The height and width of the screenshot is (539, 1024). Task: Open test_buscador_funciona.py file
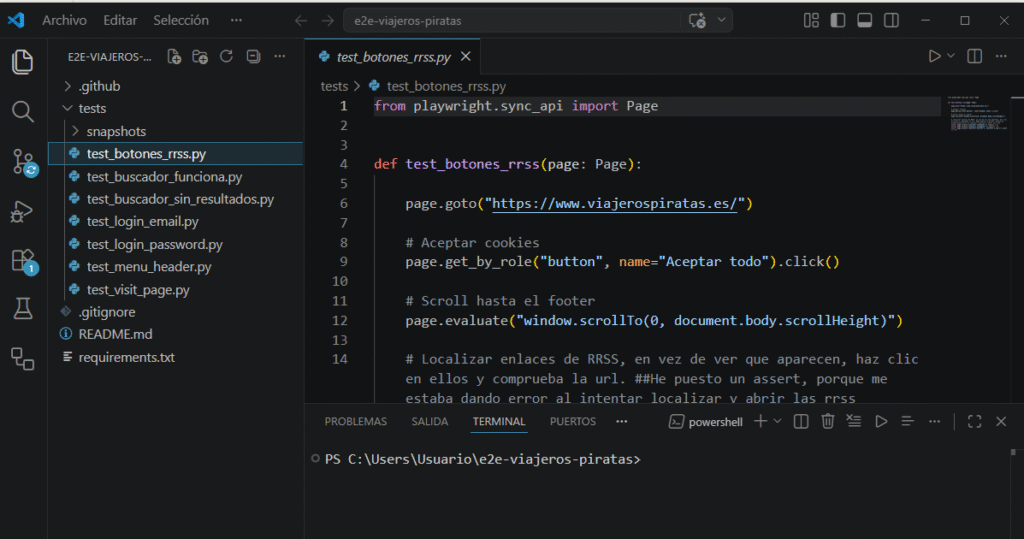[175, 176]
